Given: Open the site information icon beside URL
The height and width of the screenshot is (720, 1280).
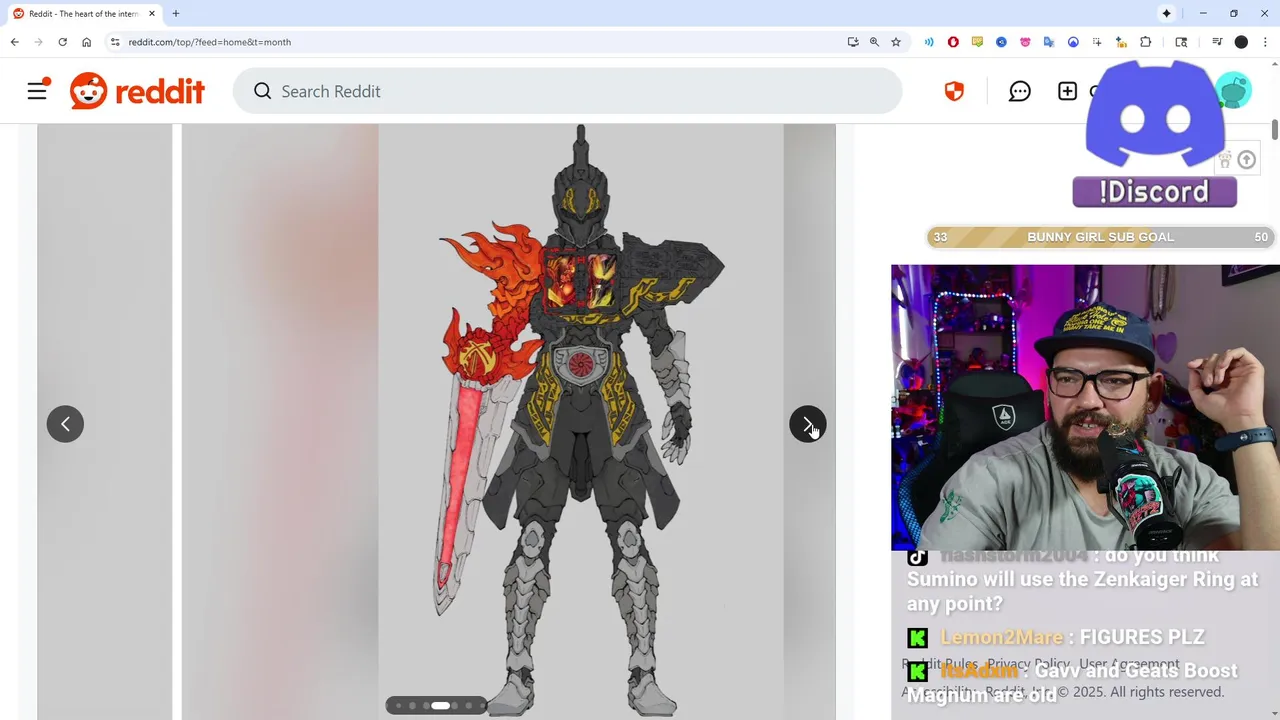Looking at the screenshot, I should point(115,42).
